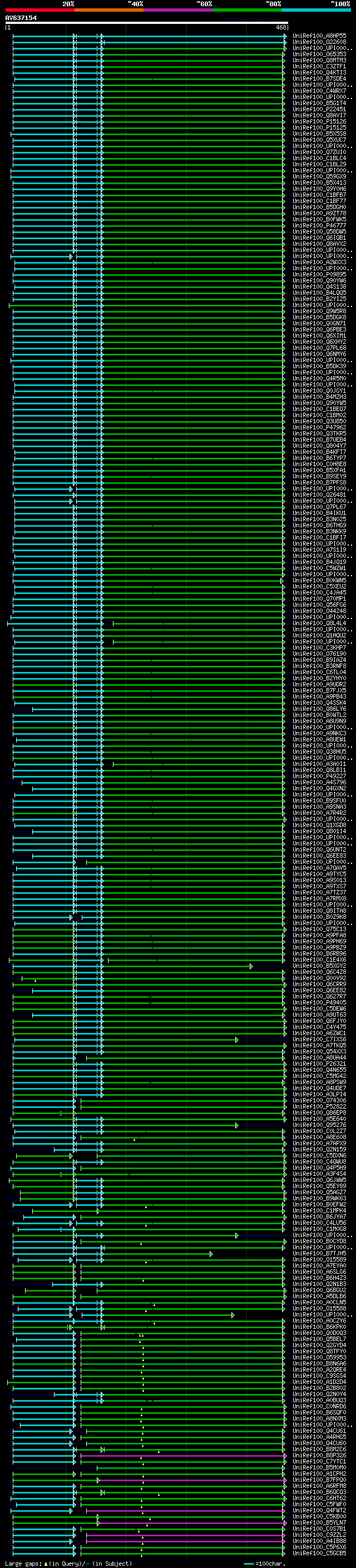The image size is (356, 1568).
Task: Select hit UniRef100_B5DGH0
Action: pyautogui.click(x=319, y=207)
